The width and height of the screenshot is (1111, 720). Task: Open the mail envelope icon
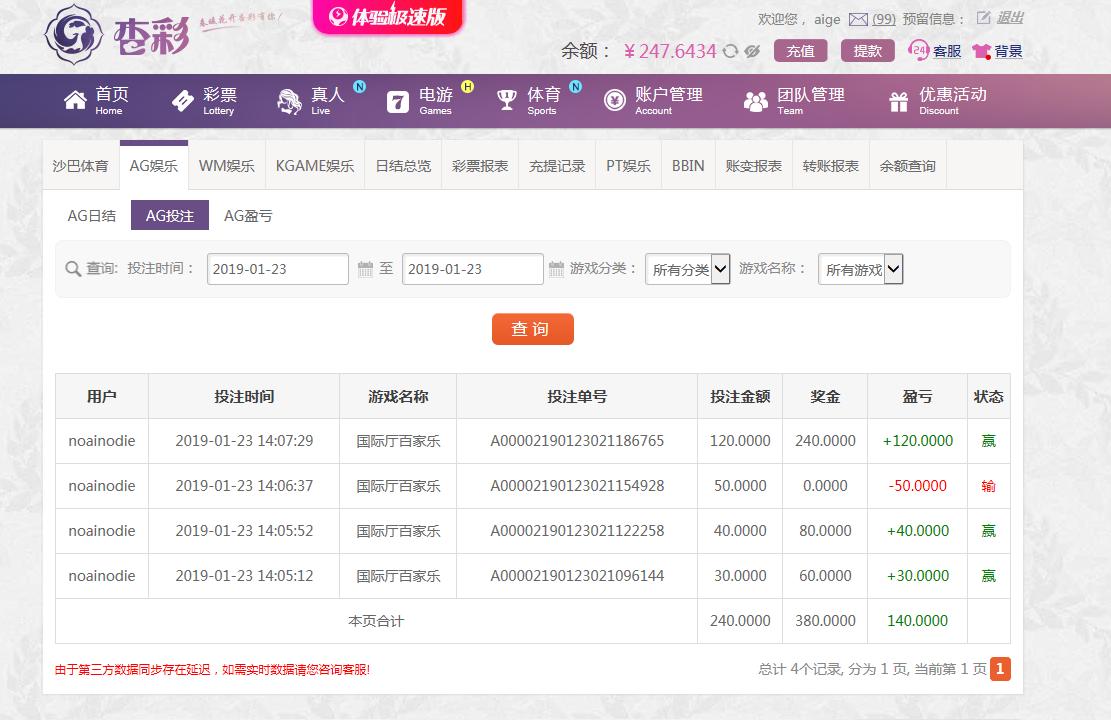click(x=858, y=20)
